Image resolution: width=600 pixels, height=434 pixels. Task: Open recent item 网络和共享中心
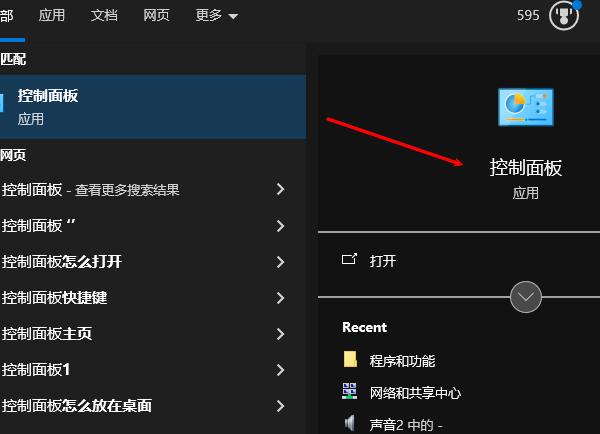(x=415, y=393)
